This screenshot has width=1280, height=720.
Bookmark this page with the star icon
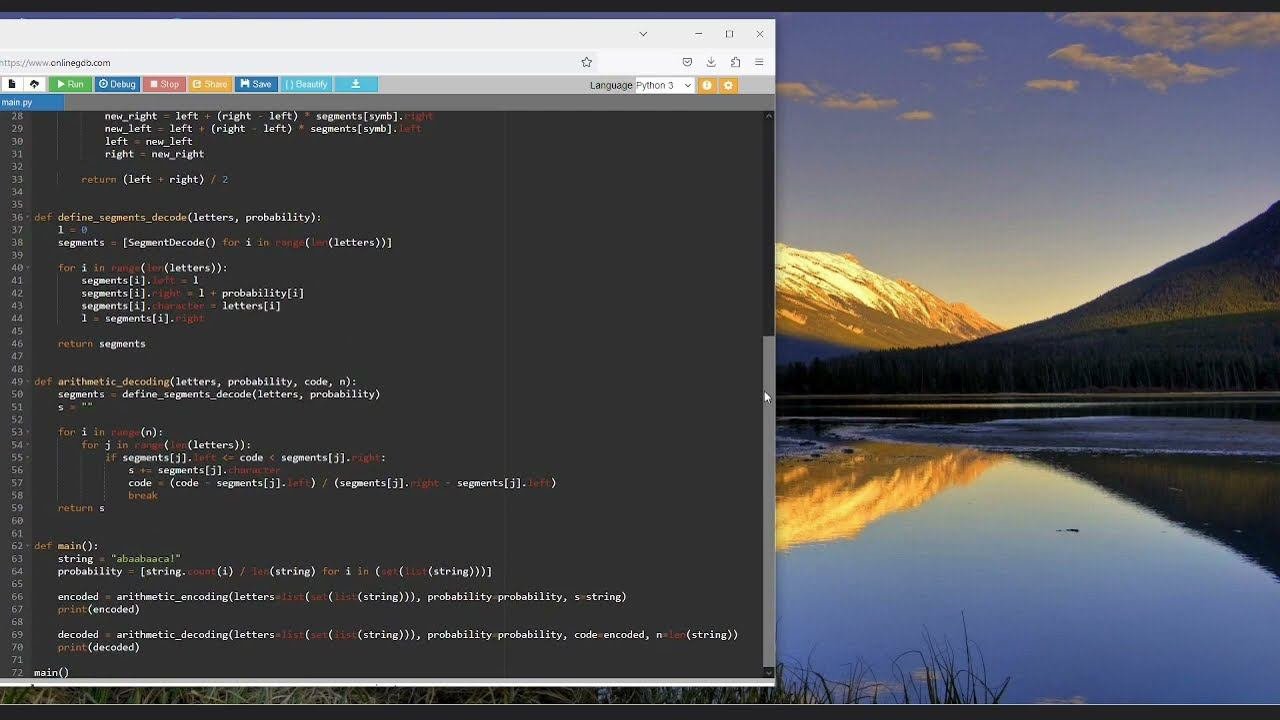coord(586,62)
